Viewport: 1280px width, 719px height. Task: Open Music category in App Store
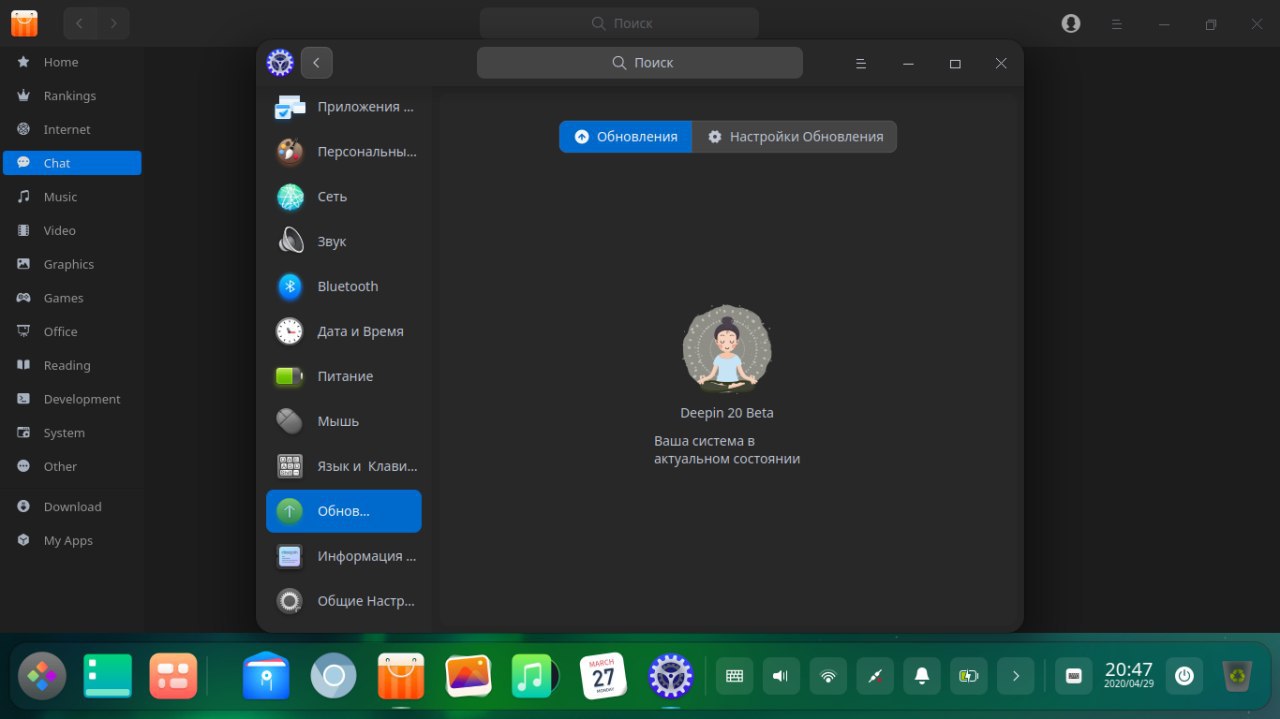72,197
